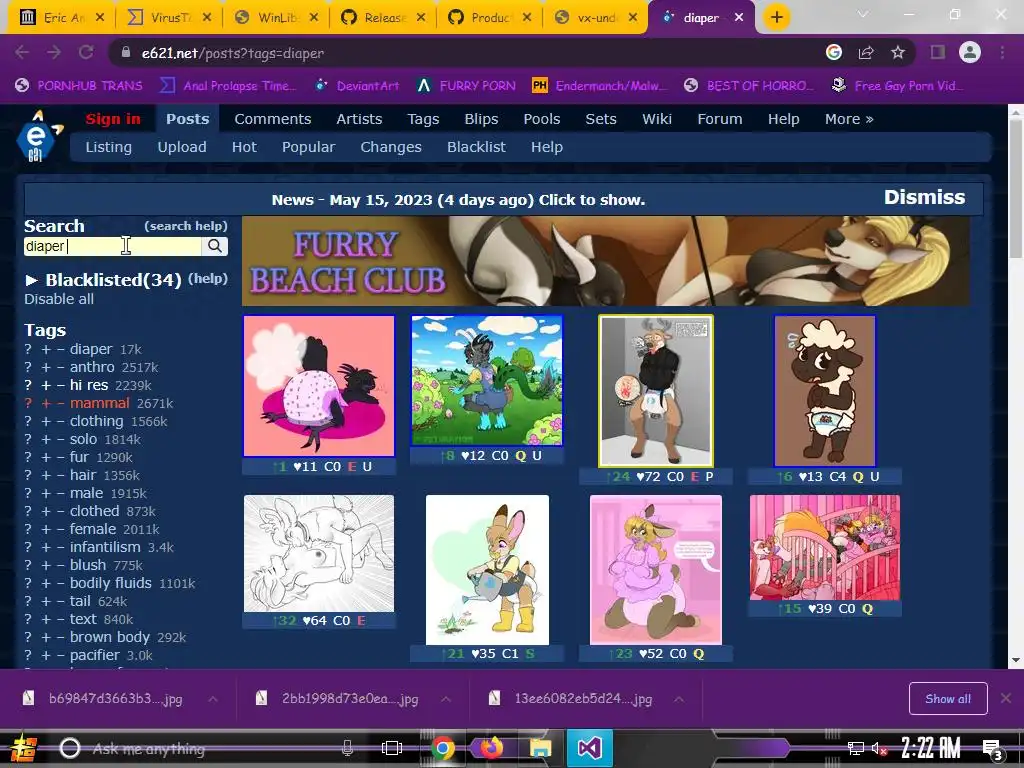Add the fur tag with its plus sign
Image resolution: width=1024 pixels, height=768 pixels.
pyautogui.click(x=46, y=457)
